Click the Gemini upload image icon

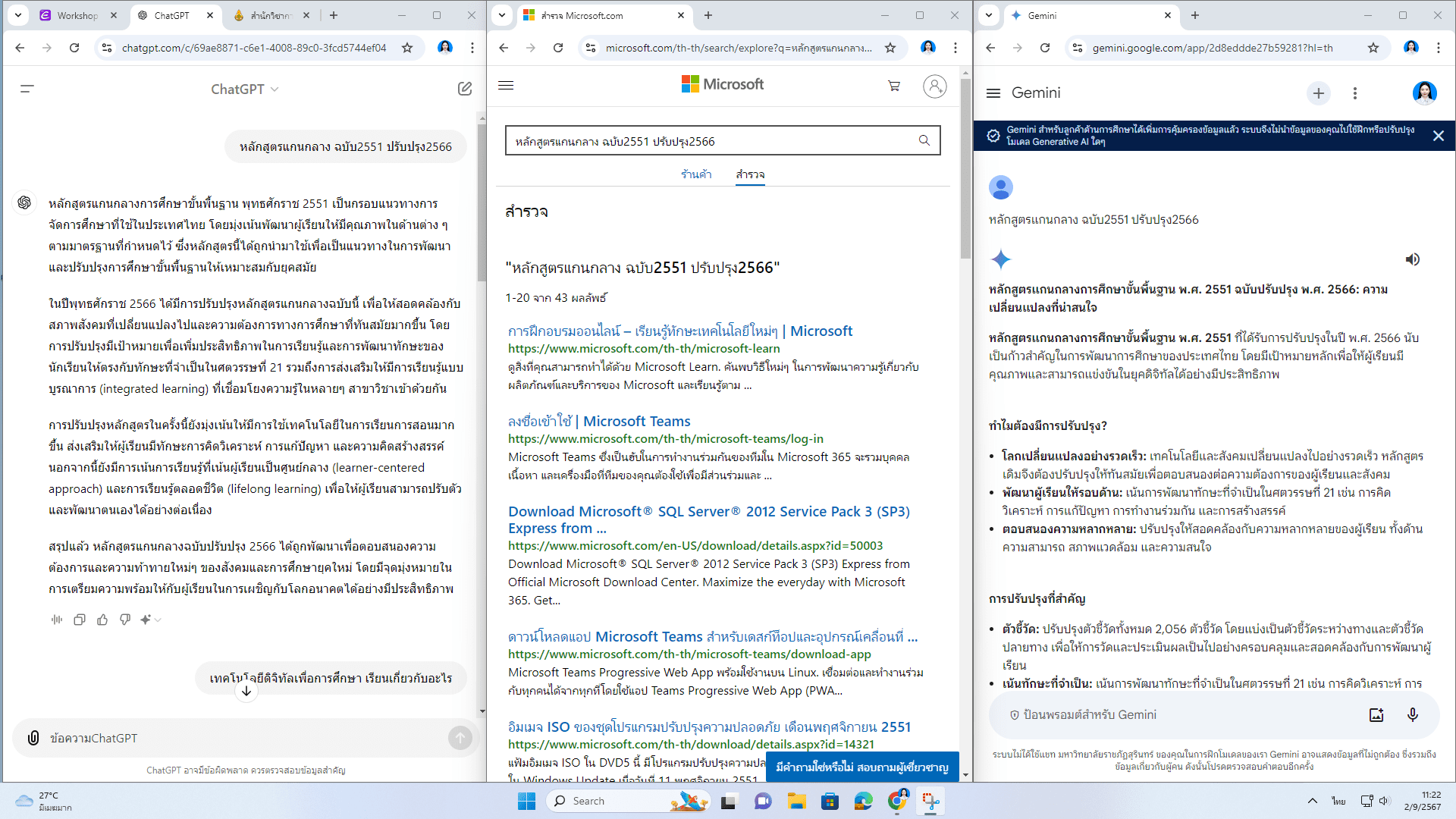coord(1376,714)
